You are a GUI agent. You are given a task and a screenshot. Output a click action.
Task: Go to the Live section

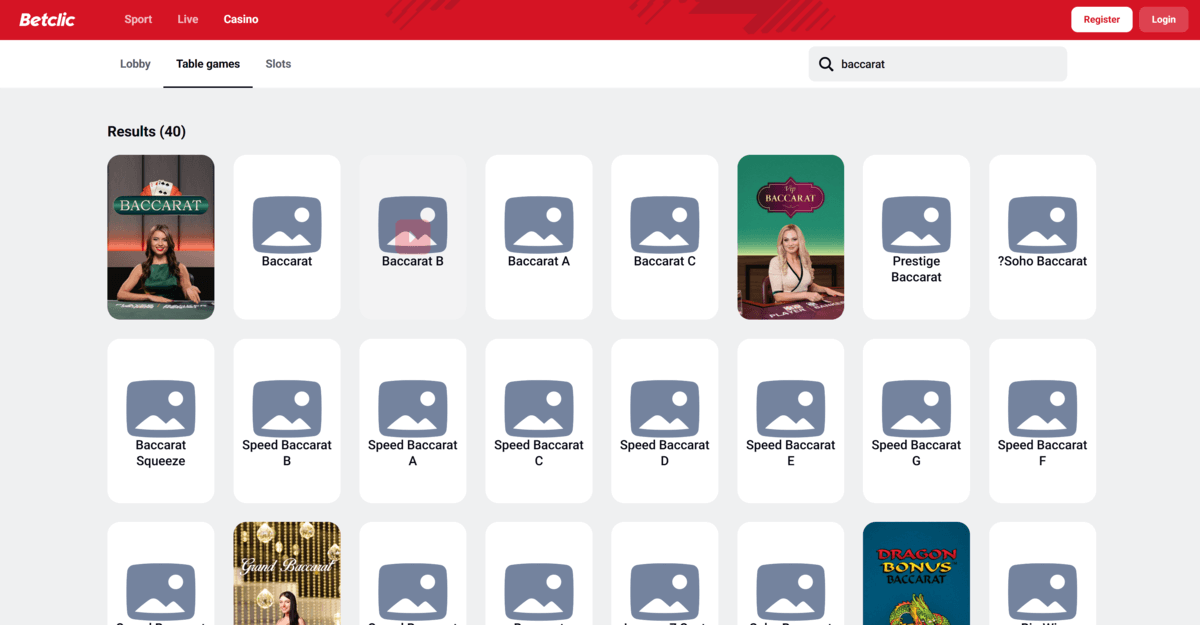(188, 19)
